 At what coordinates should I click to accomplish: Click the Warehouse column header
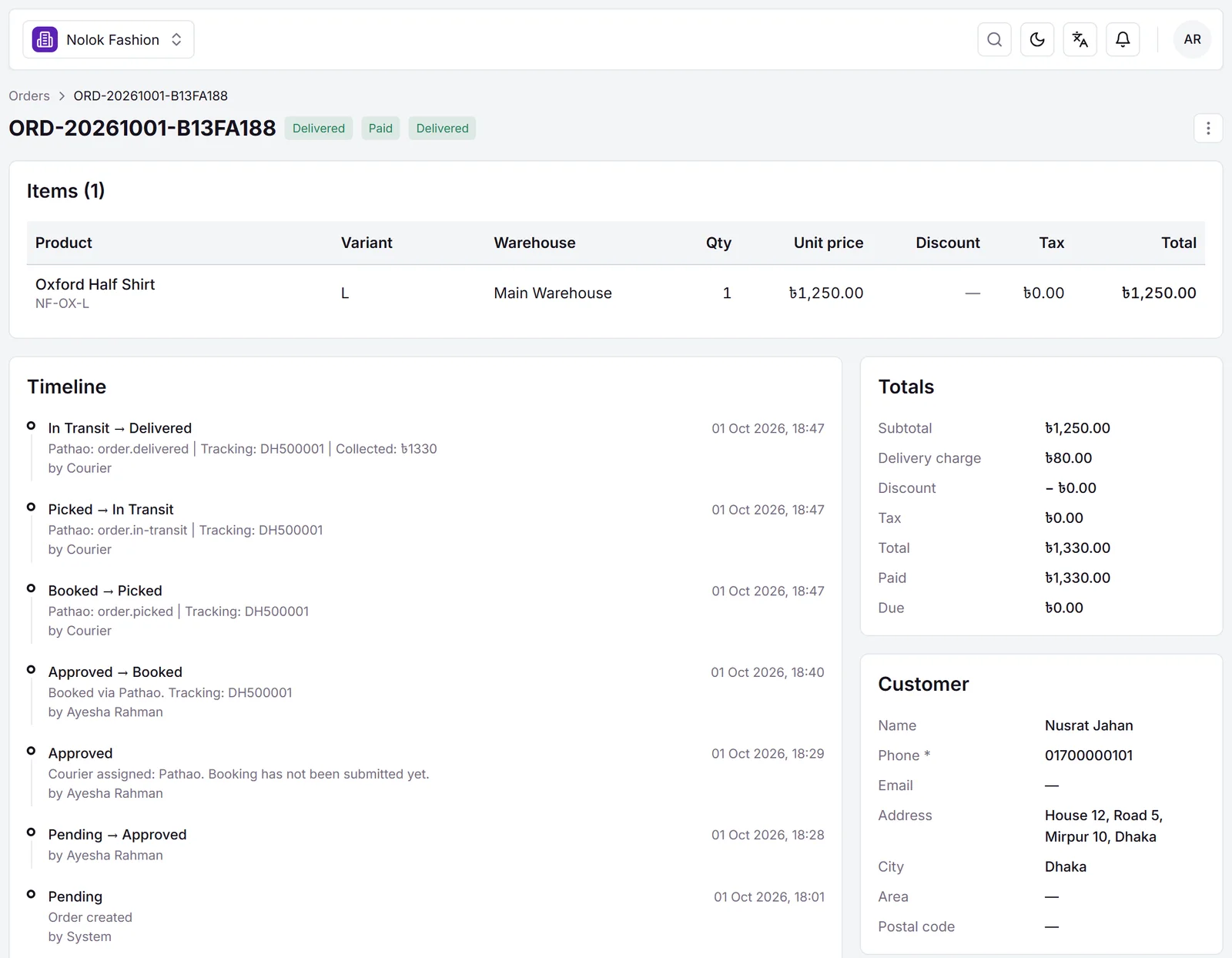click(534, 243)
